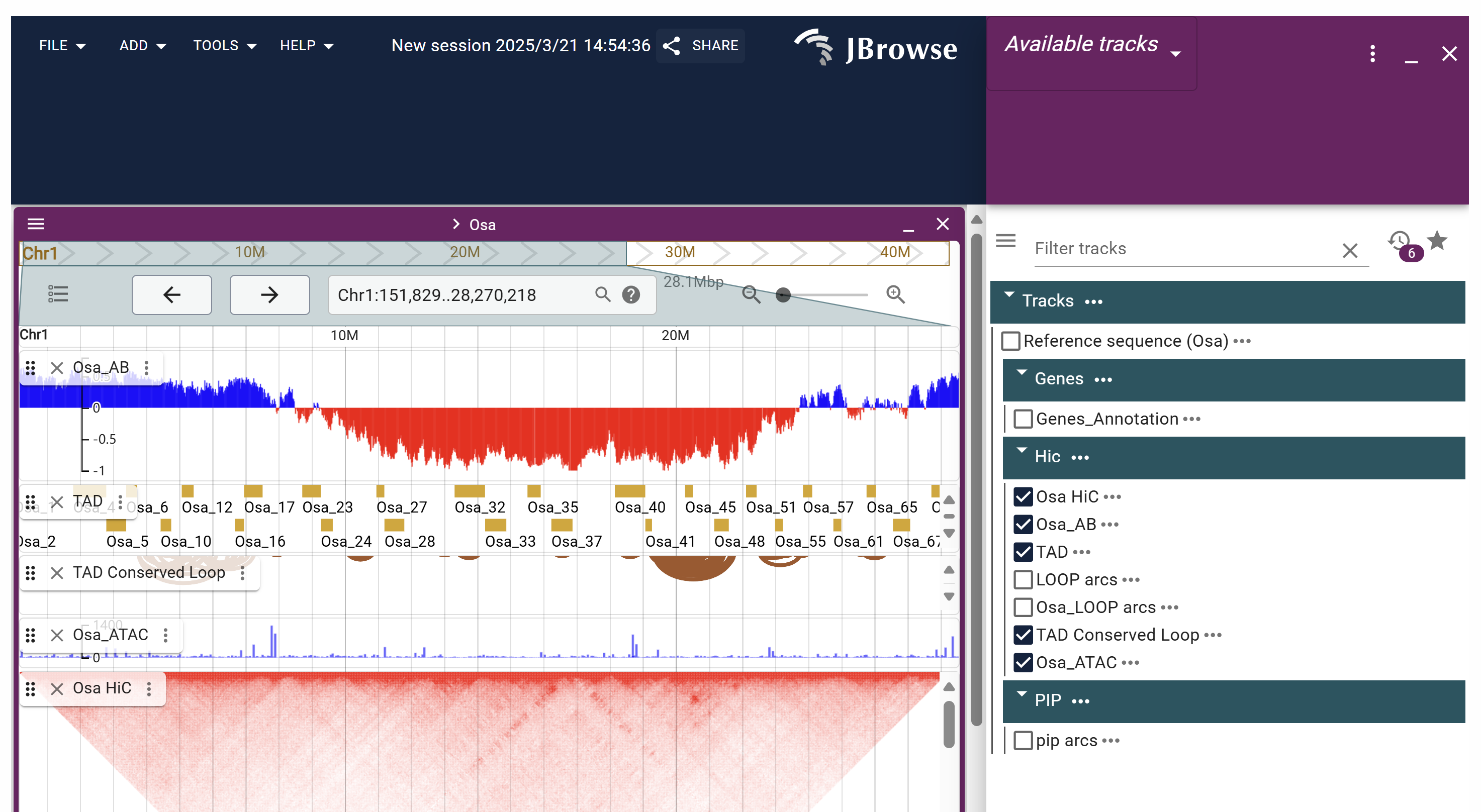Expand the Osa view title chevron
Image resolution: width=1481 pixels, height=812 pixels.
(x=456, y=224)
